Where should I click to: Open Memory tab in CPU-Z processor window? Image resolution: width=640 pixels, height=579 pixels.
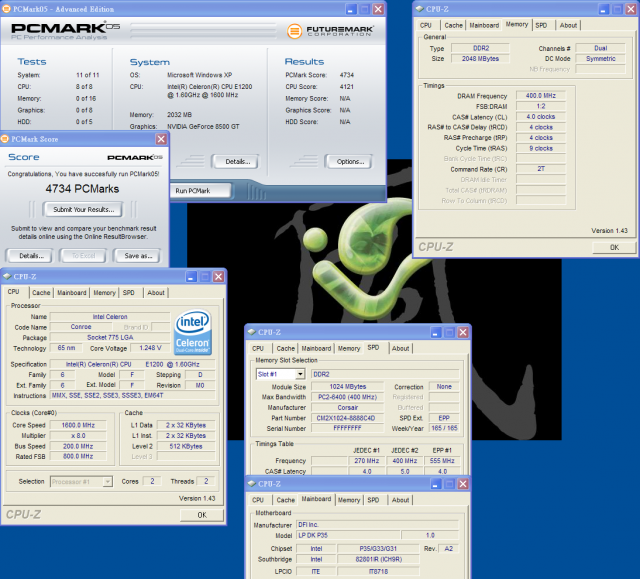click(x=104, y=293)
